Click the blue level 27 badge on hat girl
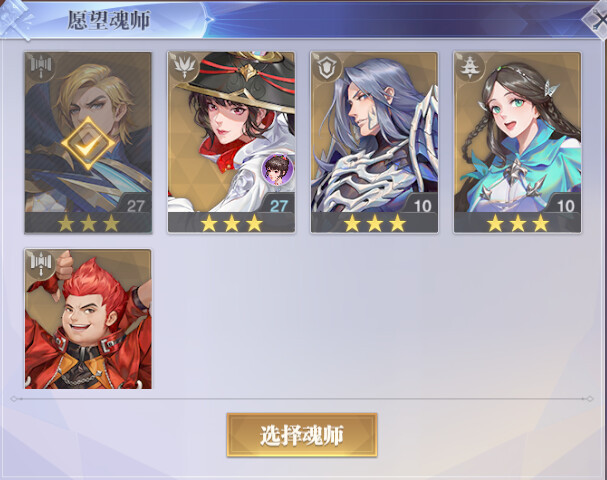 point(278,206)
